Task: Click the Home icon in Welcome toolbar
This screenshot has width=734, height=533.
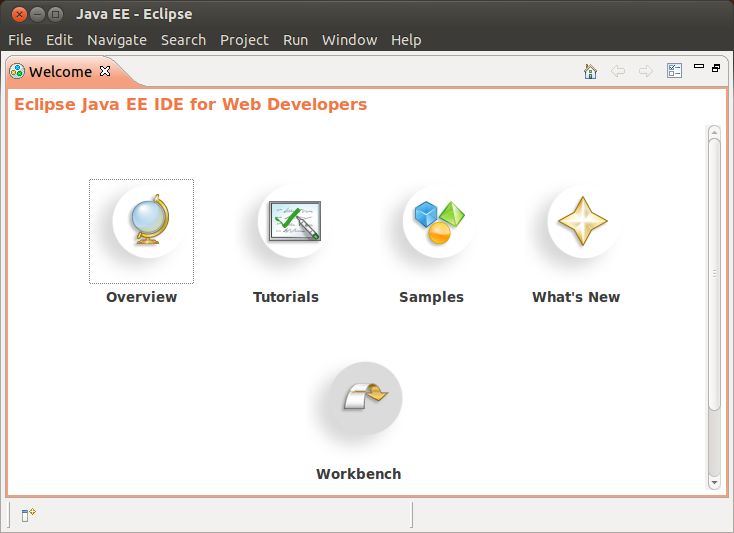Action: click(x=590, y=71)
